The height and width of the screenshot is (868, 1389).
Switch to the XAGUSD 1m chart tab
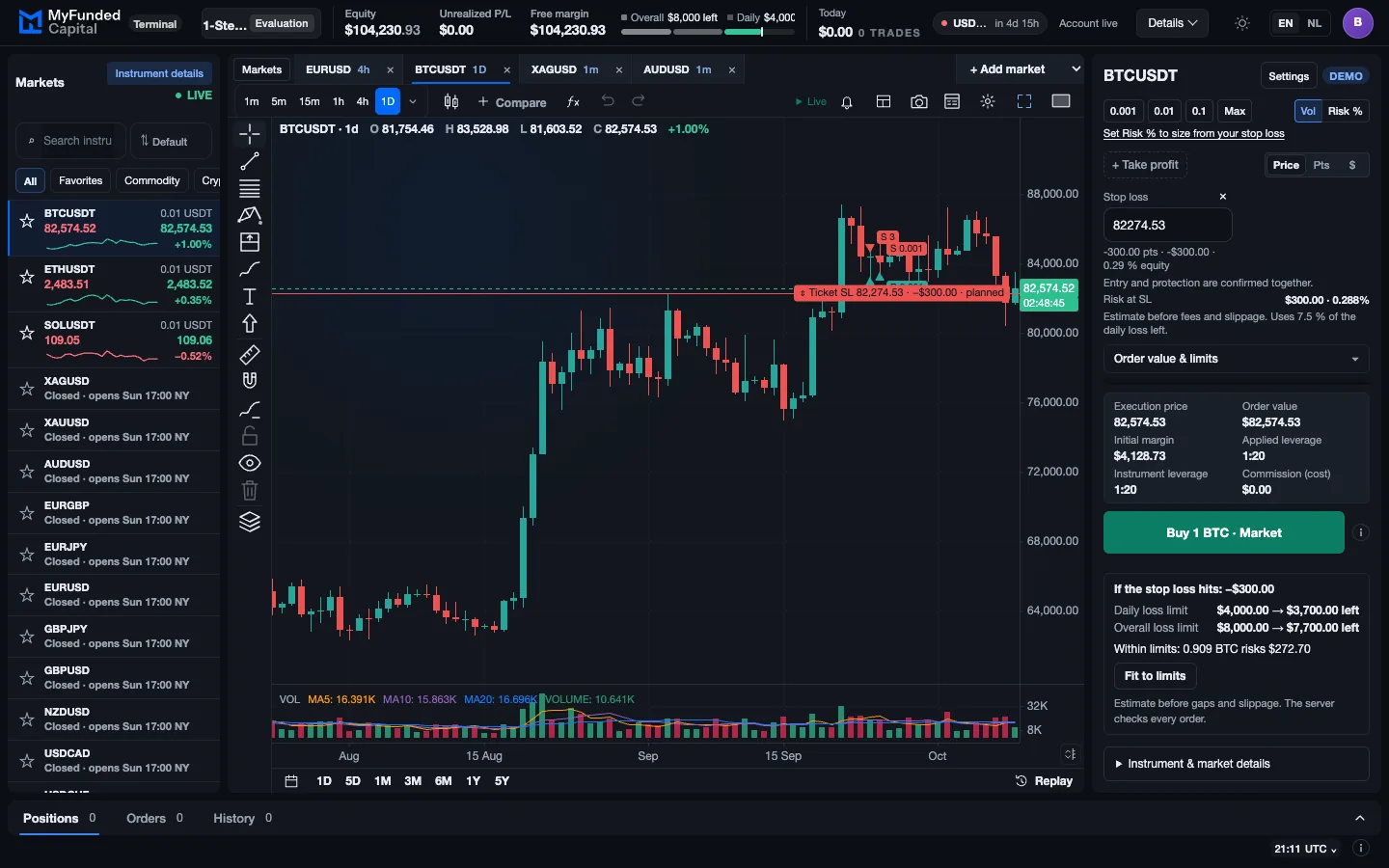pos(565,69)
